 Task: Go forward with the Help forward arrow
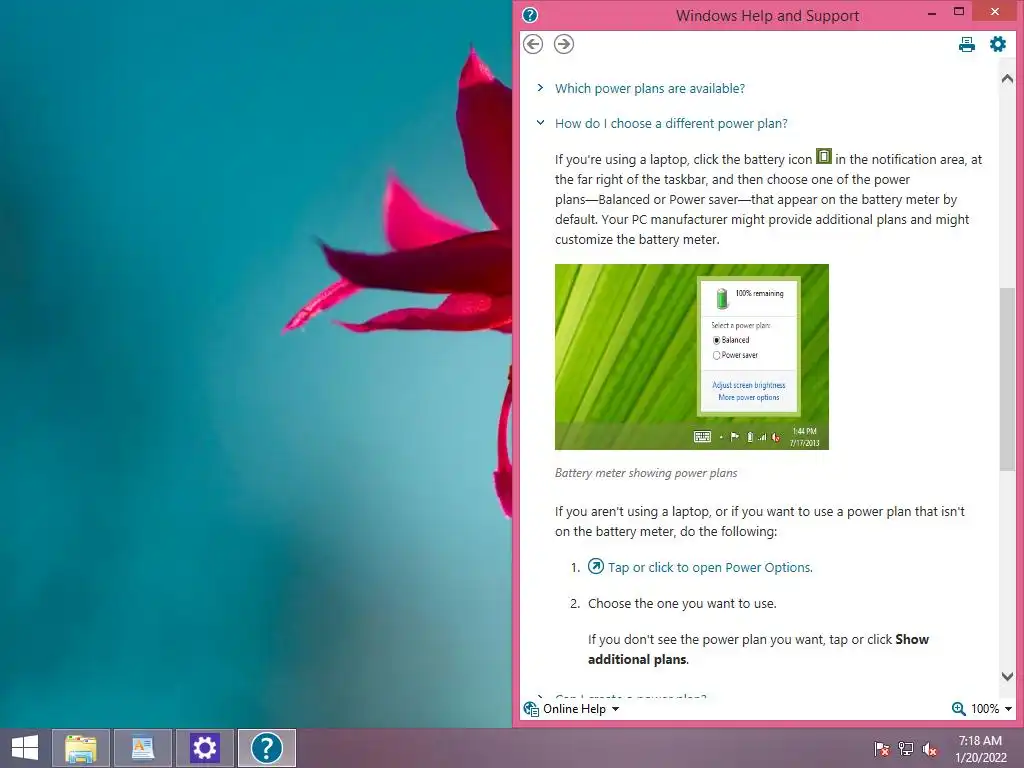564,44
